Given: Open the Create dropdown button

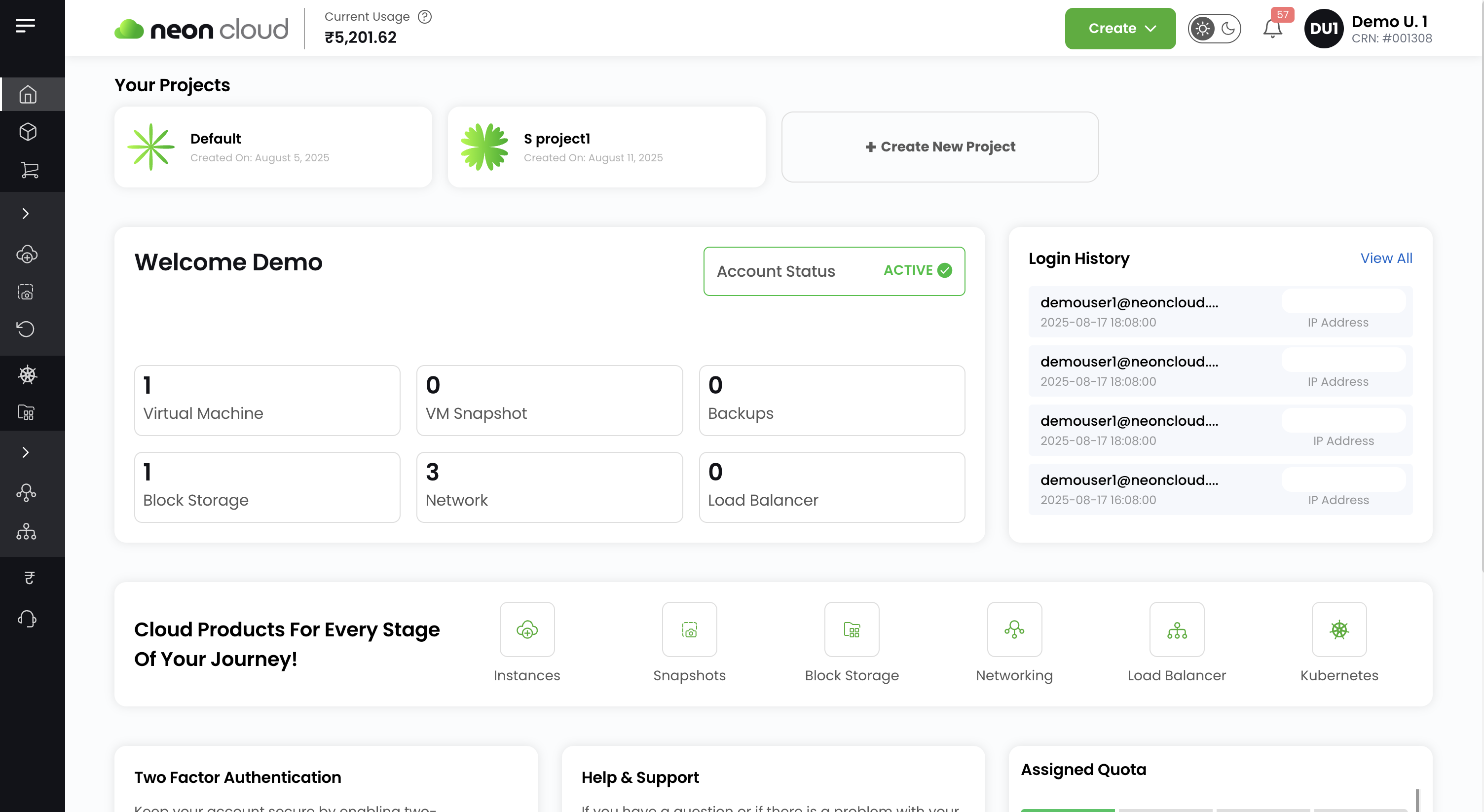Looking at the screenshot, I should (x=1119, y=28).
